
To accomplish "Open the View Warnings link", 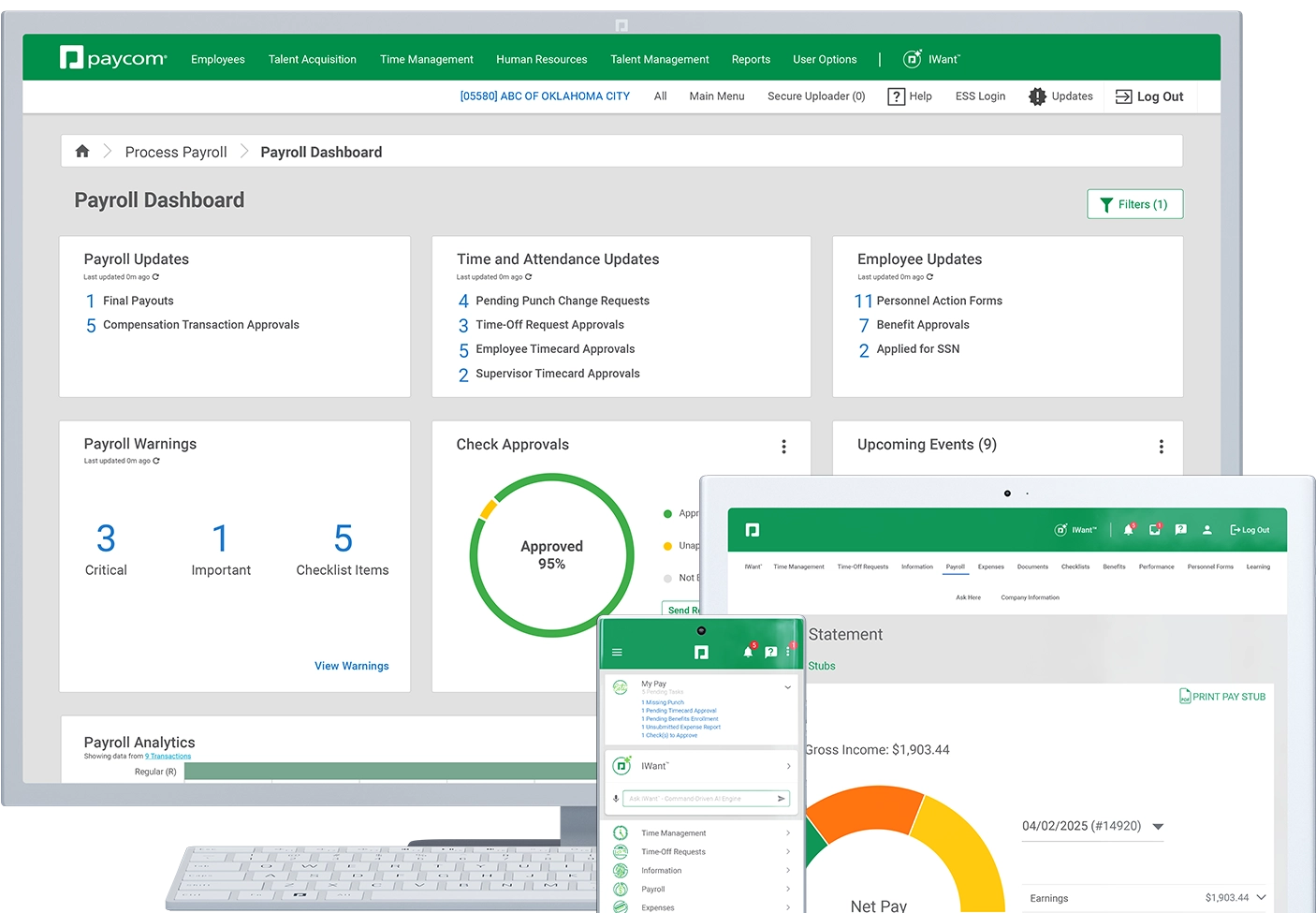I will coord(351,666).
